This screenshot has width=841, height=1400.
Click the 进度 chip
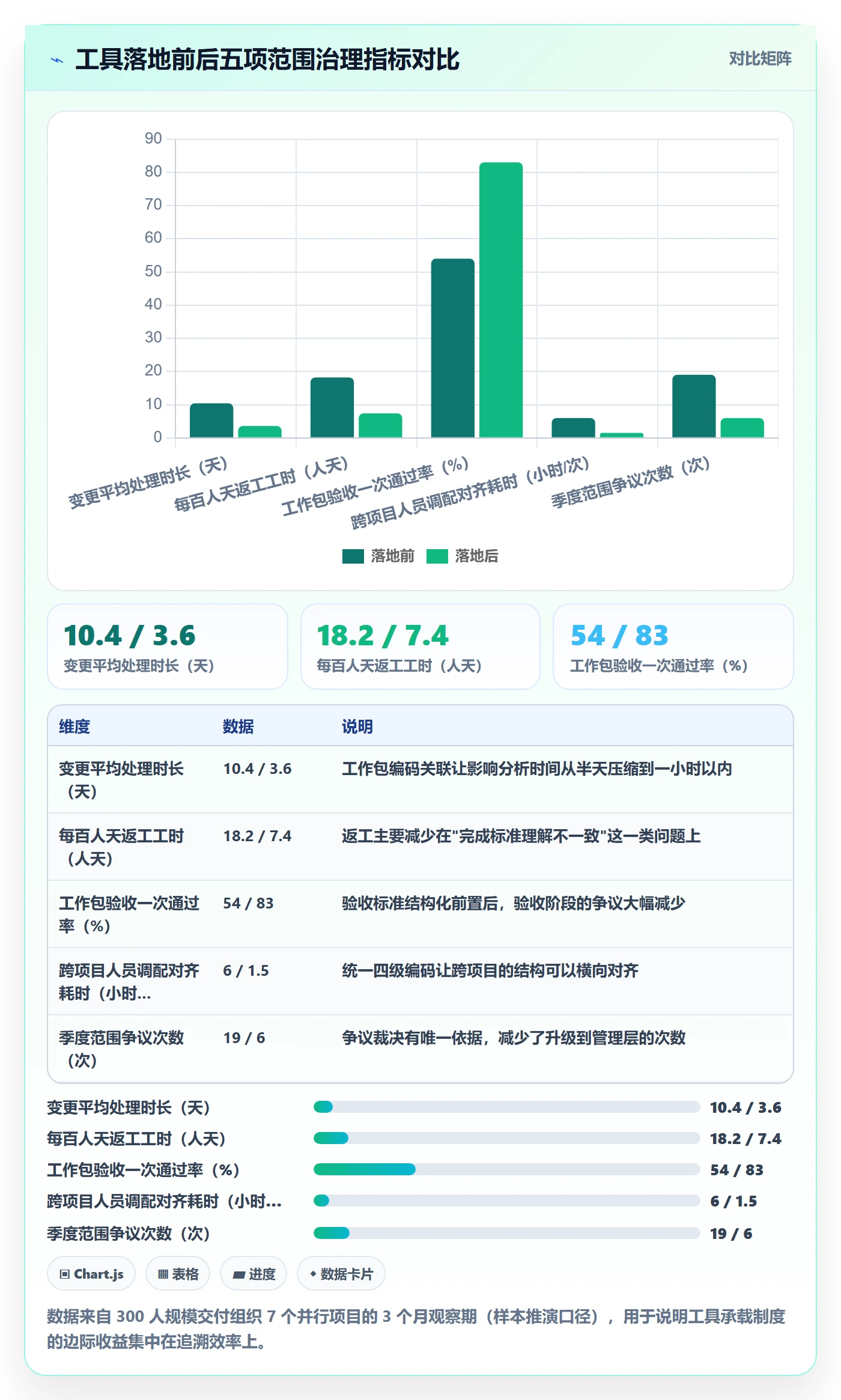pos(254,1274)
